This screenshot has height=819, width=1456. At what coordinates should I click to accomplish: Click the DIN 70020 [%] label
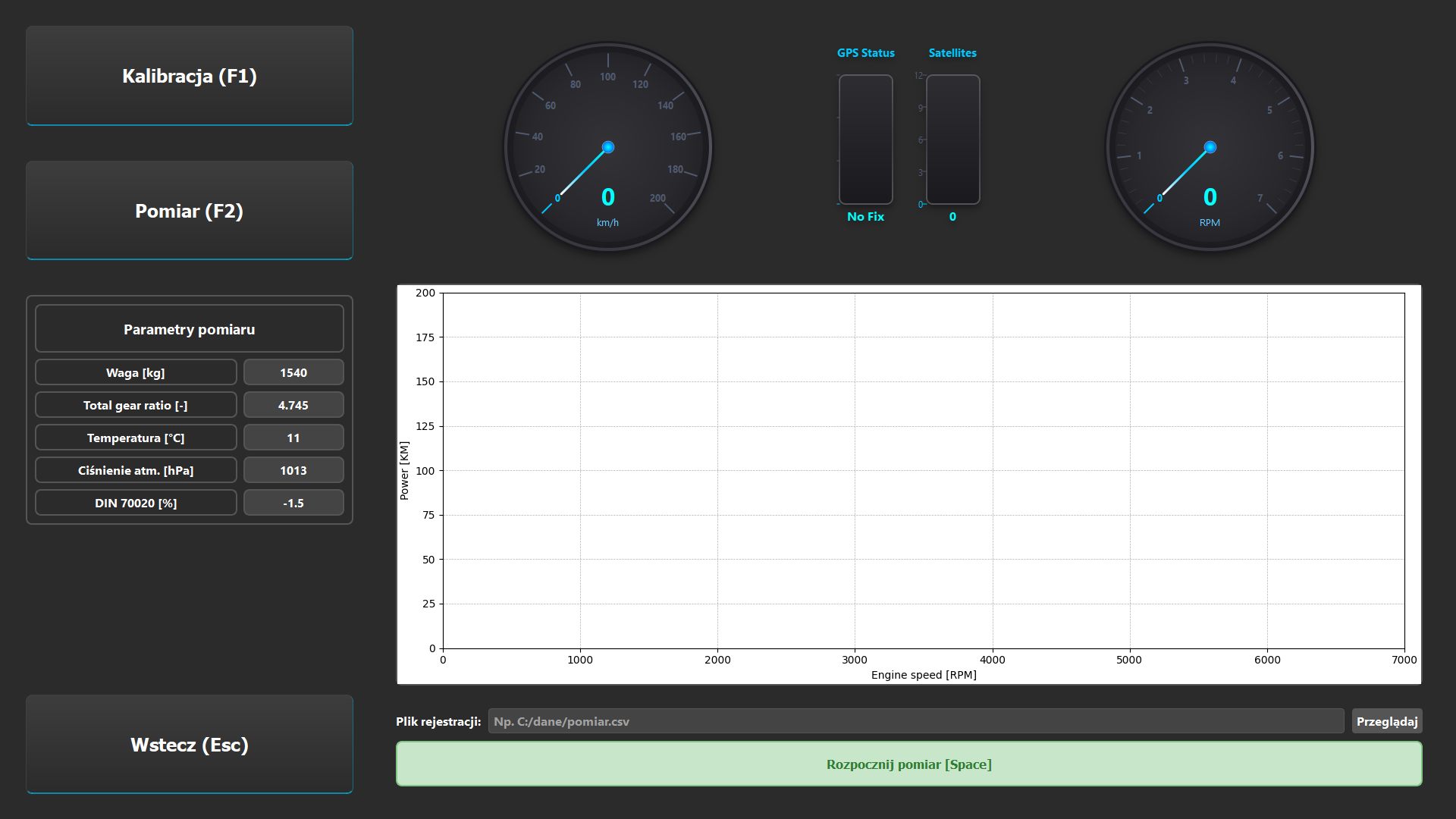tap(136, 503)
